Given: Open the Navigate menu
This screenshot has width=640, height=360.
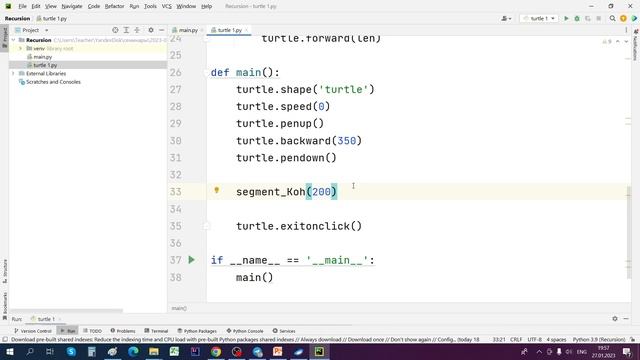Looking at the screenshot, I should [x=72, y=6].
